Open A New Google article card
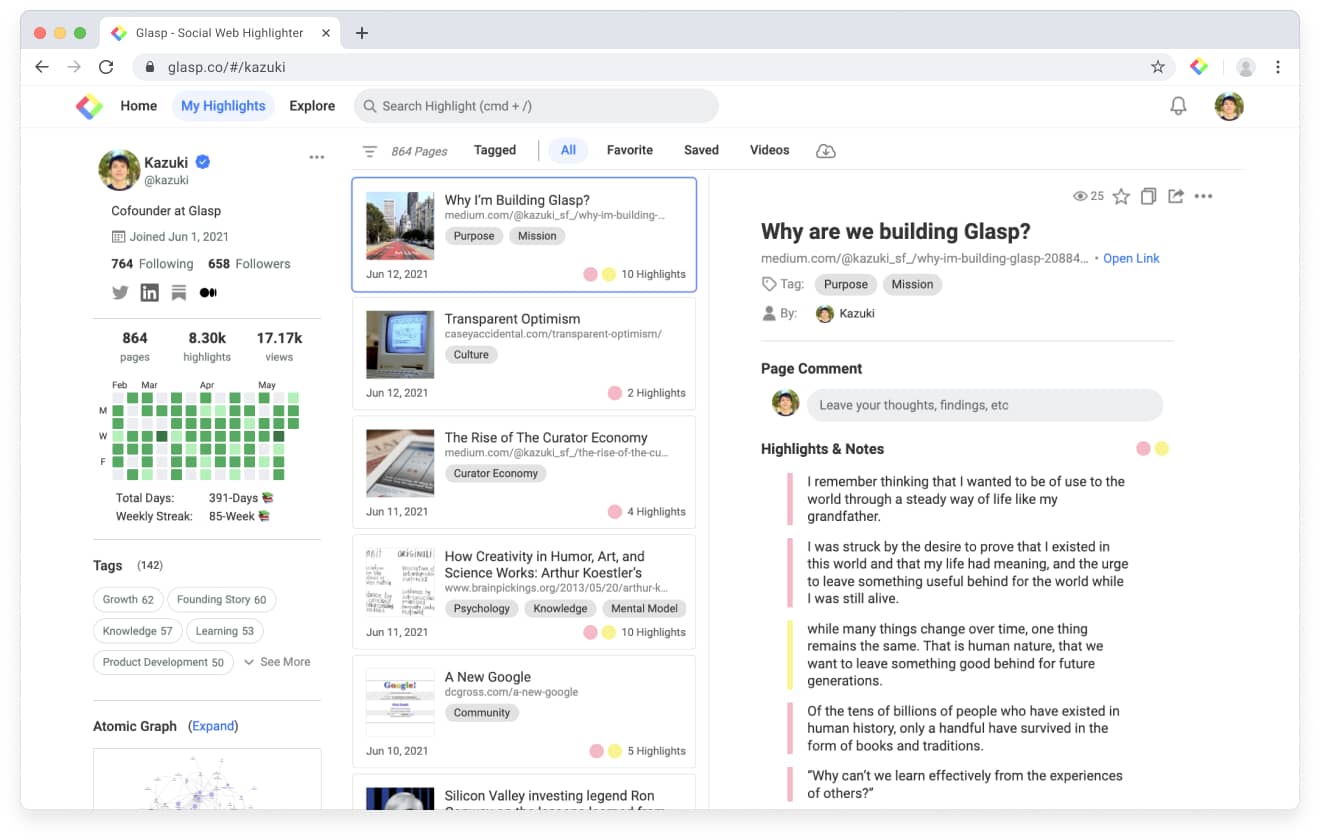 [524, 711]
